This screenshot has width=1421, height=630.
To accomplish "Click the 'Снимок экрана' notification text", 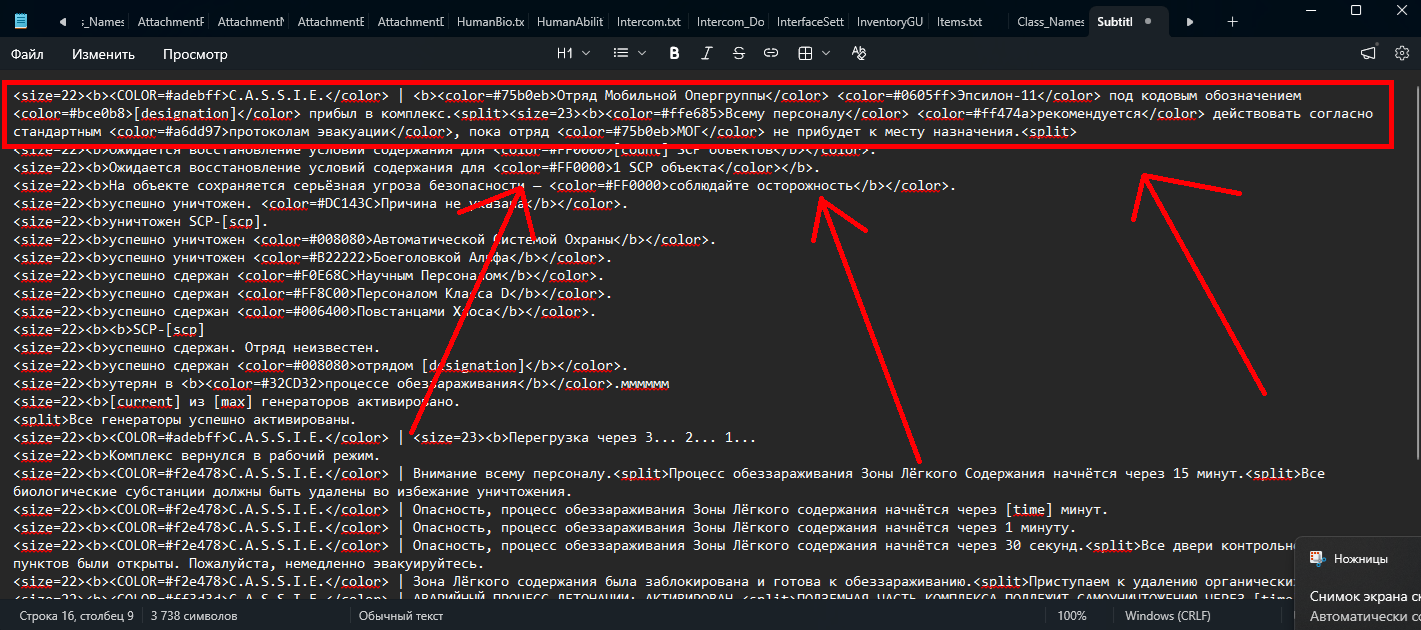I will [1364, 596].
